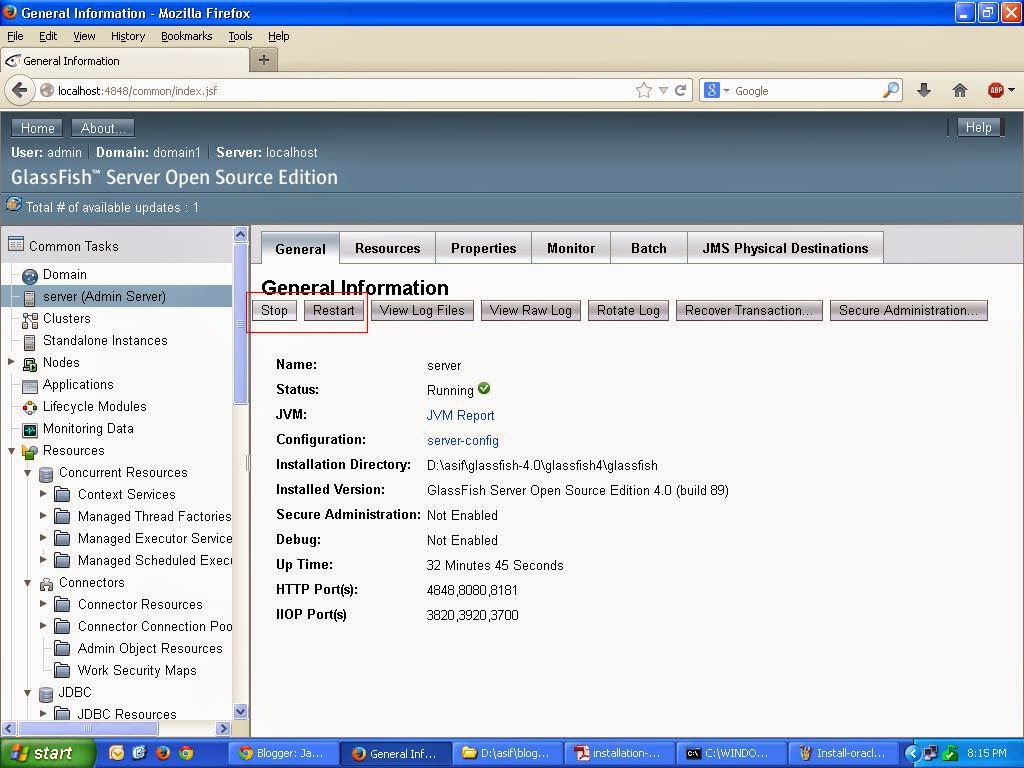Screen dimensions: 1024x768
Task: Click the JDBC database icon
Action: [x=46, y=693]
